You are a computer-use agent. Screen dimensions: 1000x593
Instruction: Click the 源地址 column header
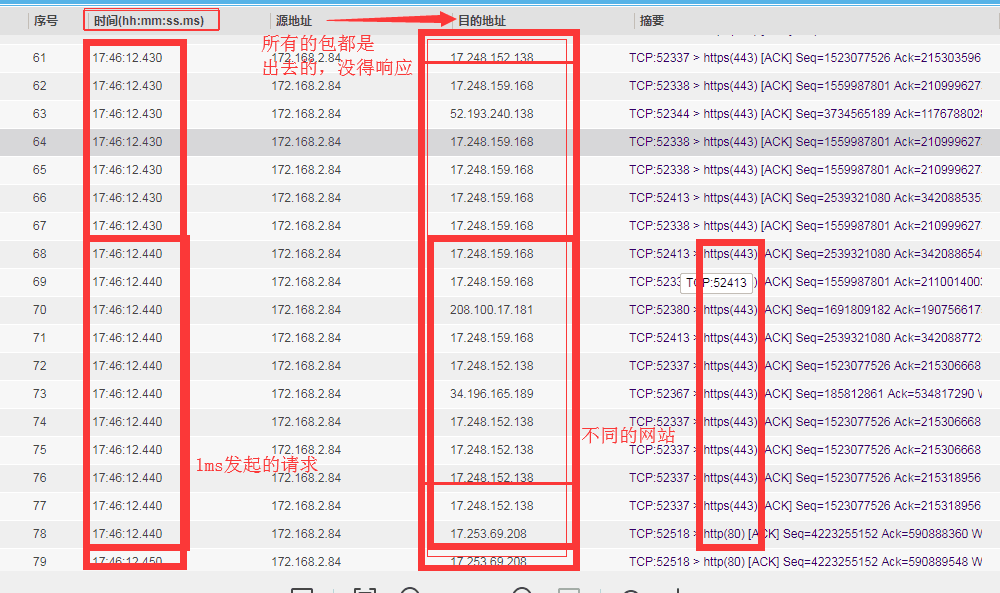(x=291, y=20)
